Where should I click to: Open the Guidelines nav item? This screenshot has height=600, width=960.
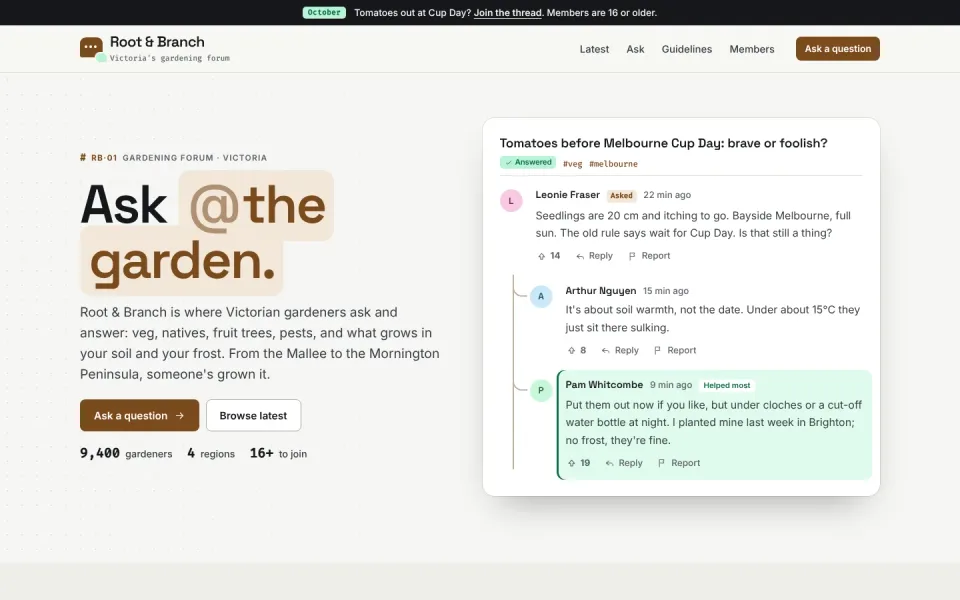pyautogui.click(x=686, y=49)
